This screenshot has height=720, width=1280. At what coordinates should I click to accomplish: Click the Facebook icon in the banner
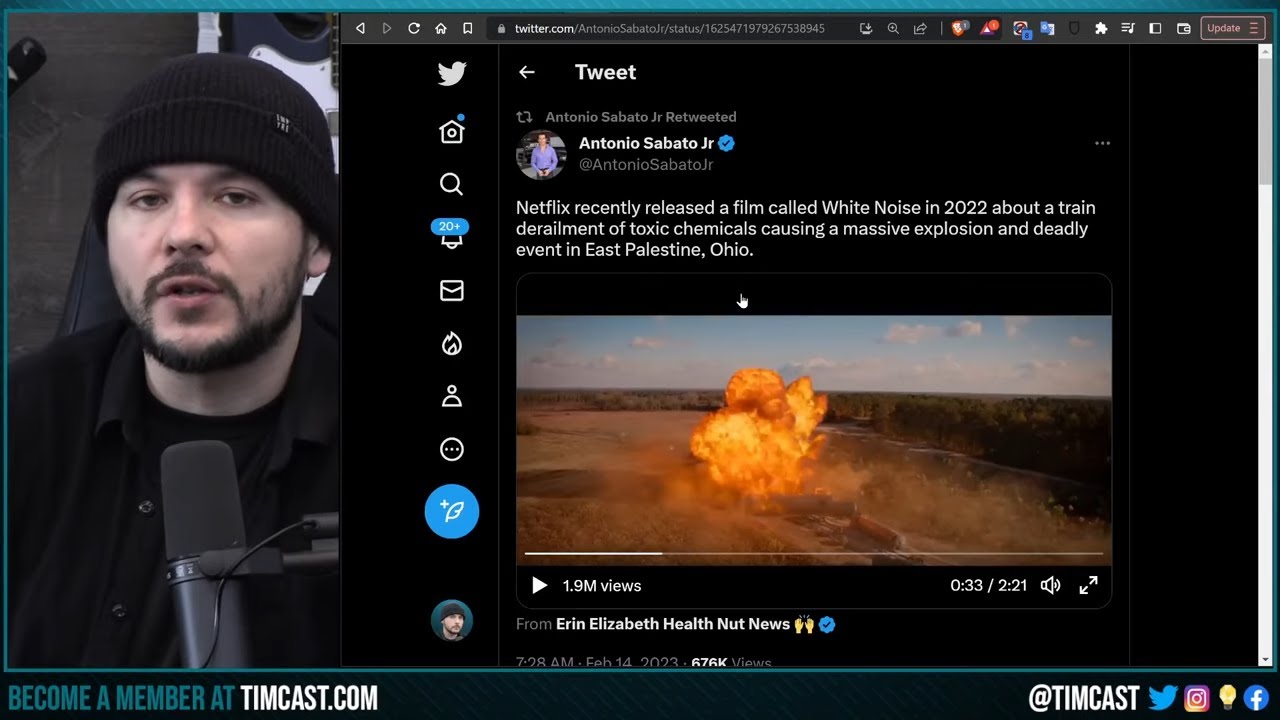coord(1256,697)
